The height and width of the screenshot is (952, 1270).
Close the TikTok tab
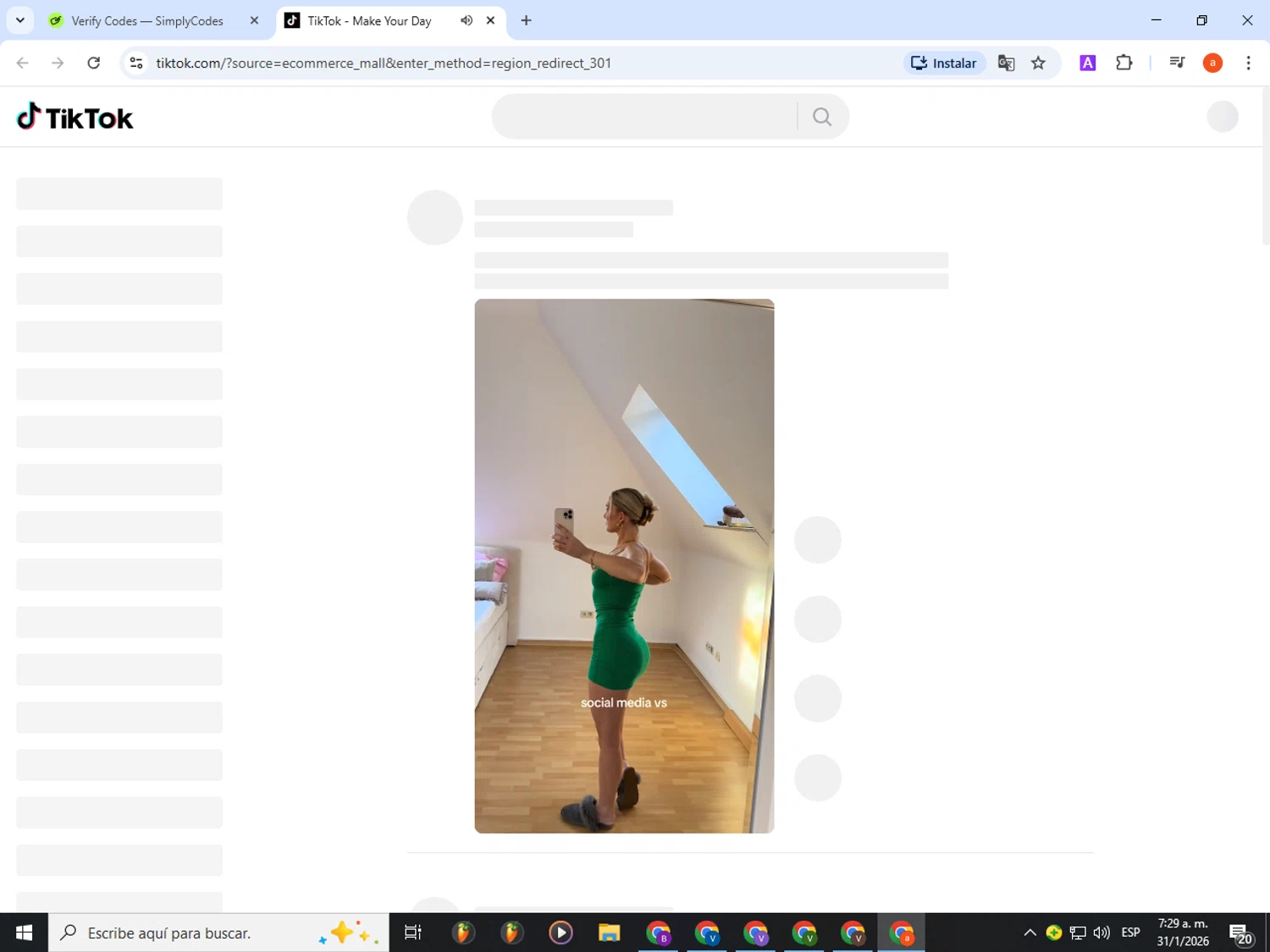(x=490, y=20)
